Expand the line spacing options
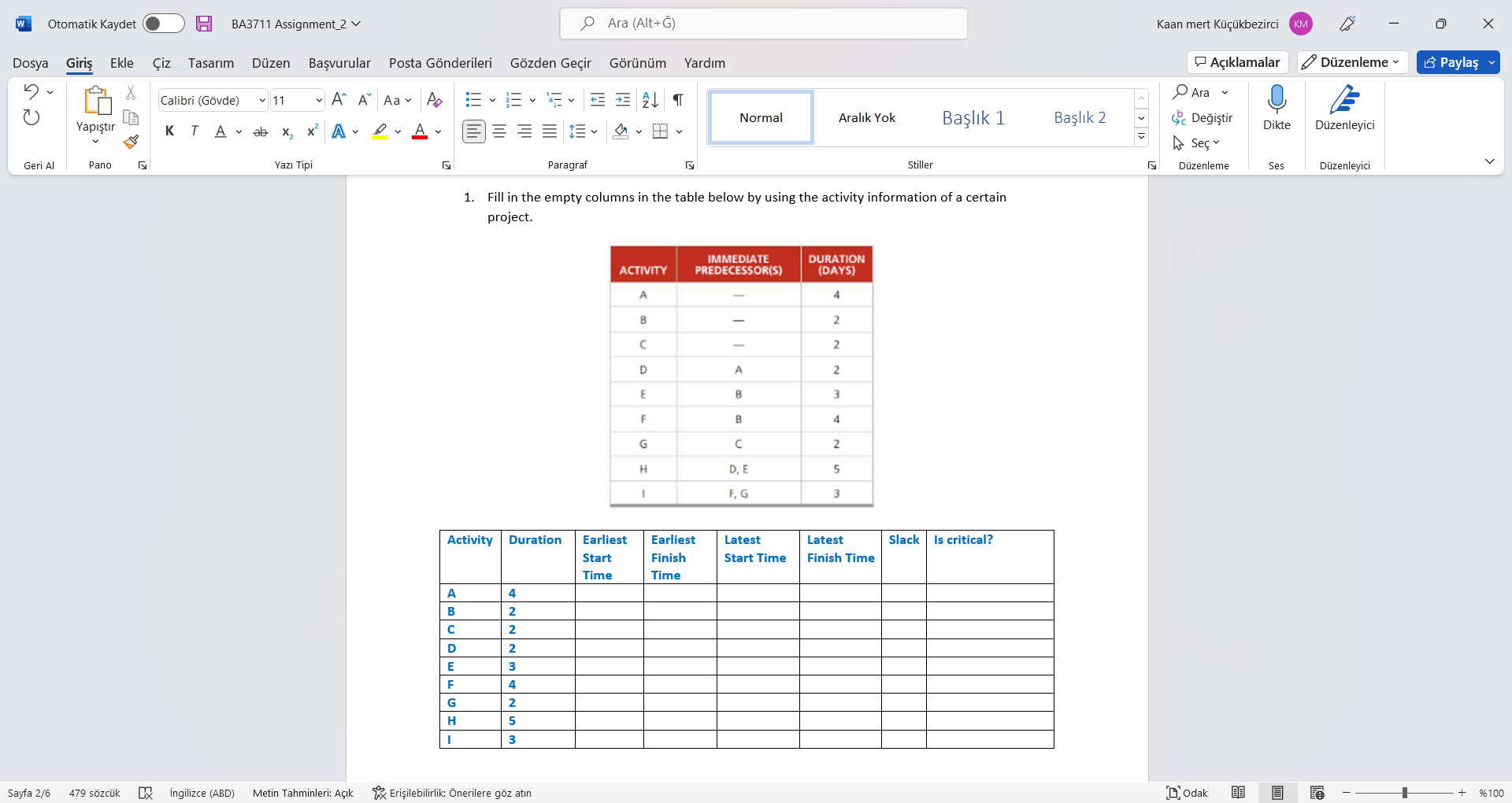1512x803 pixels. (x=594, y=131)
